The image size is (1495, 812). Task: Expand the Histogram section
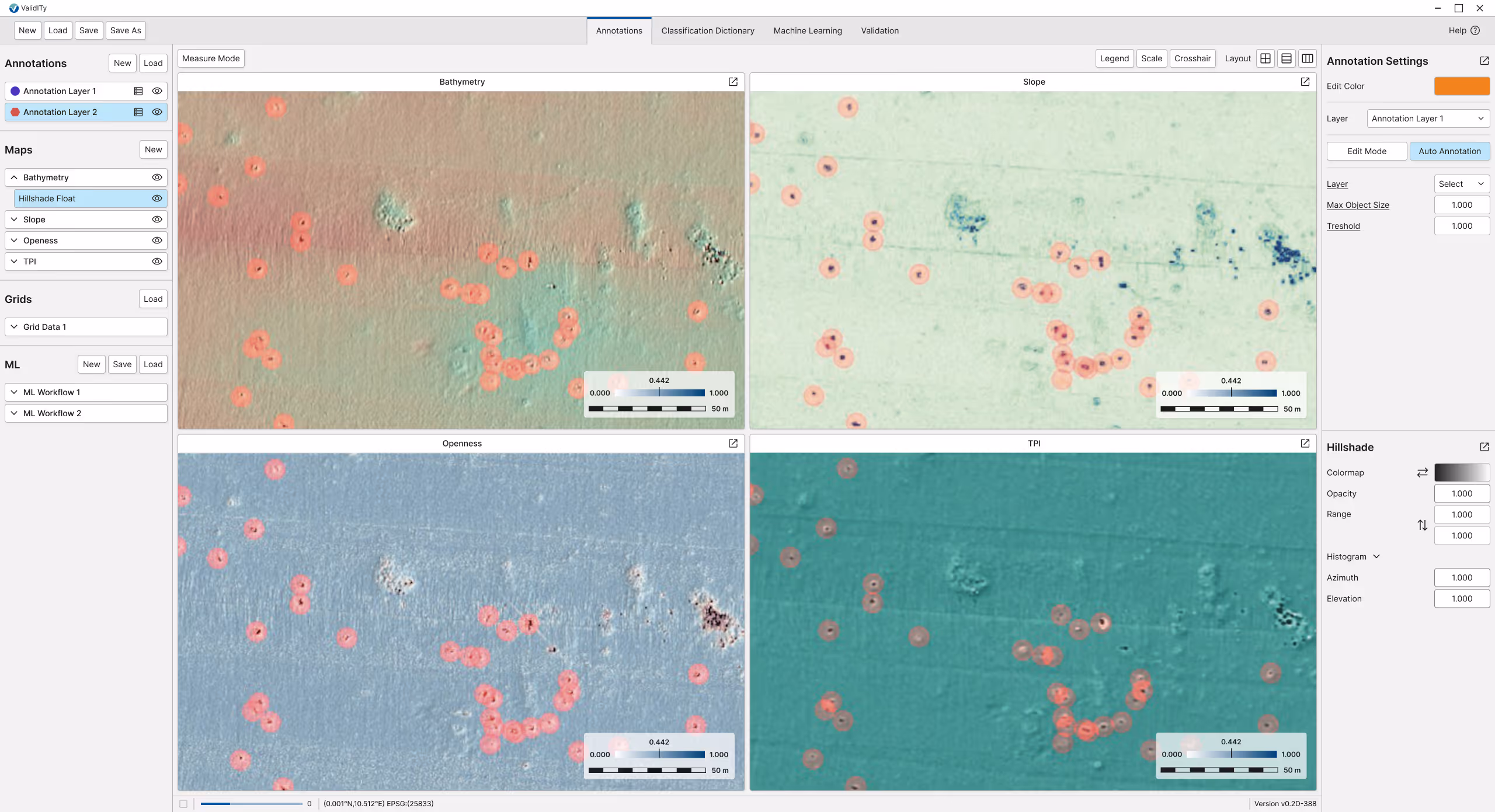coord(1376,556)
